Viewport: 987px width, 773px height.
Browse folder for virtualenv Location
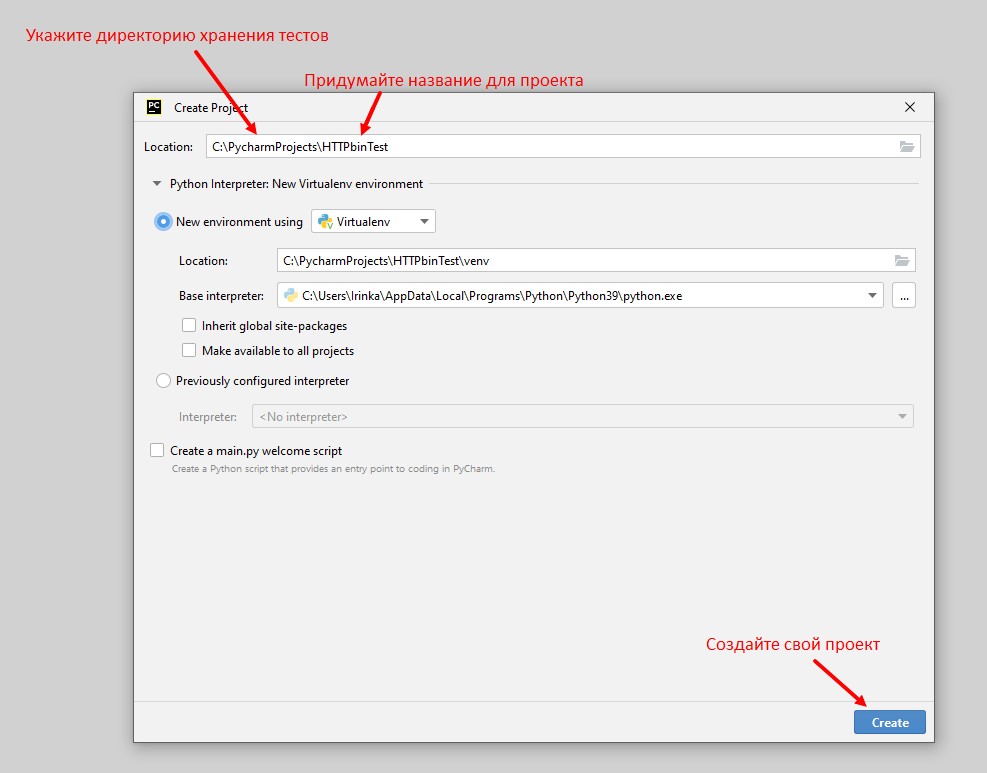902,261
